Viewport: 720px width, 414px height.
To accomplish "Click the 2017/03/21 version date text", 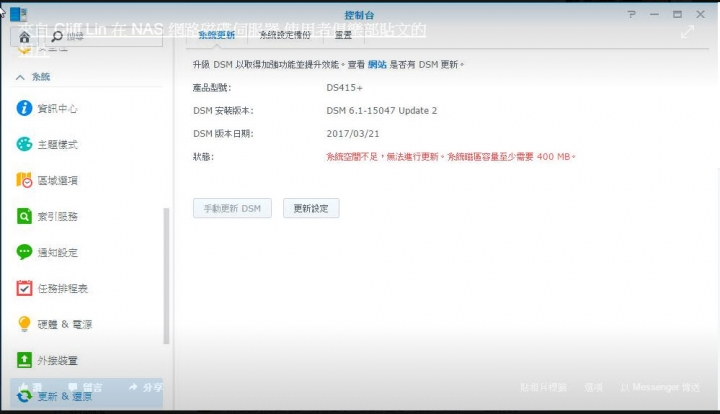I will (x=353, y=134).
